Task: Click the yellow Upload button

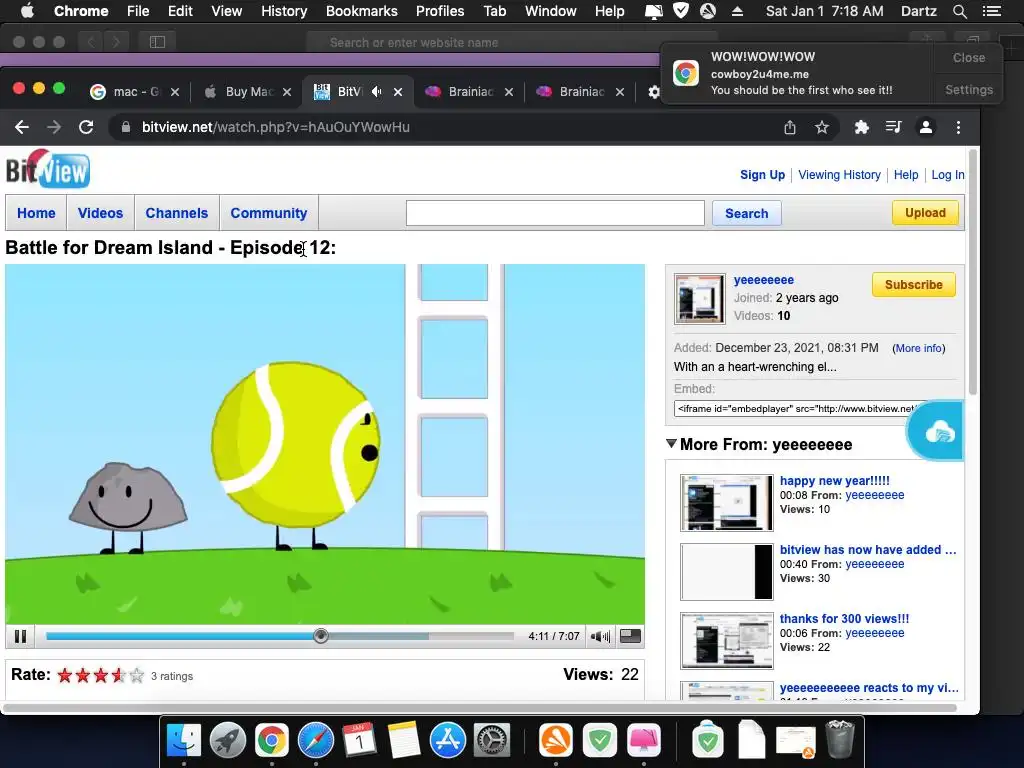Action: pyautogui.click(x=925, y=213)
